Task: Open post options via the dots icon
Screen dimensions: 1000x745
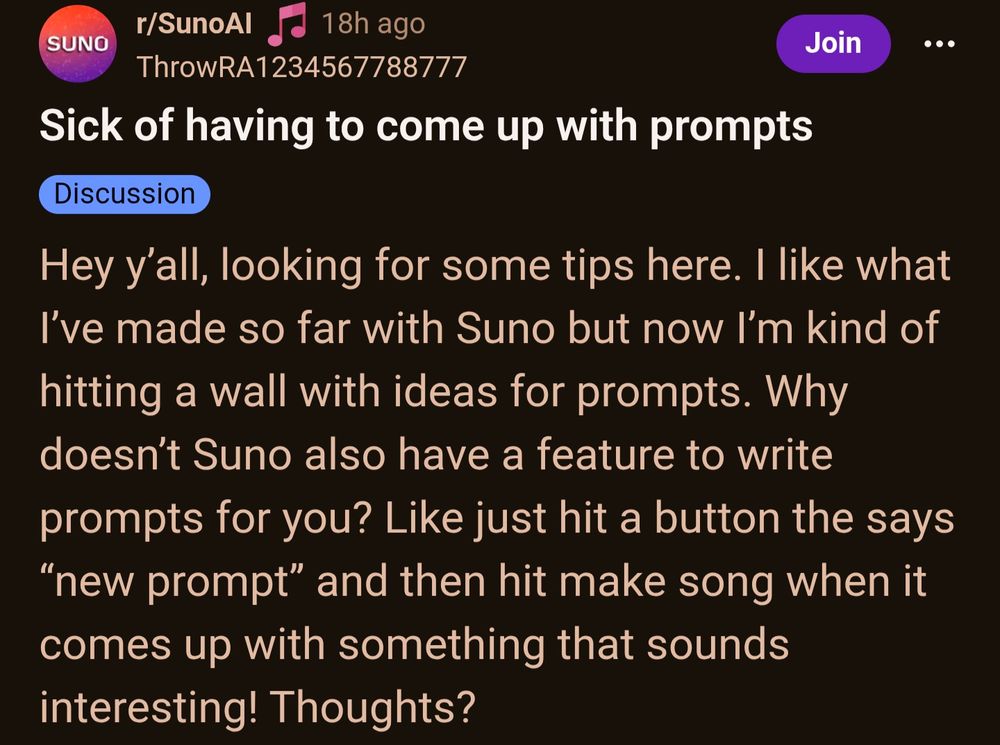Action: click(938, 44)
